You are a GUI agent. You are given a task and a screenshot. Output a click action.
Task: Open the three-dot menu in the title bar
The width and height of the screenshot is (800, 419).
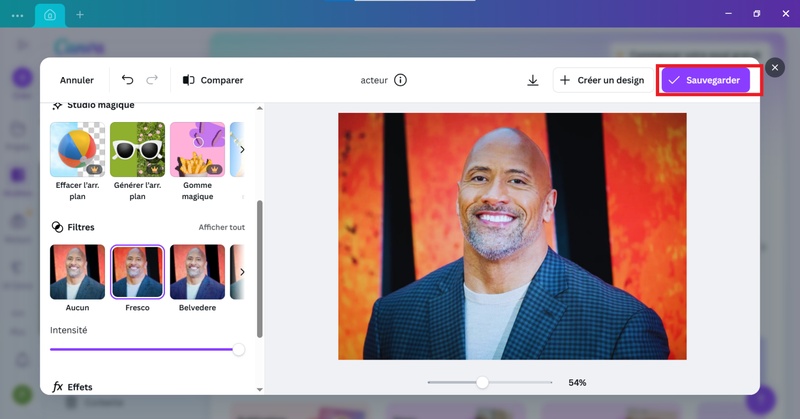tap(17, 15)
